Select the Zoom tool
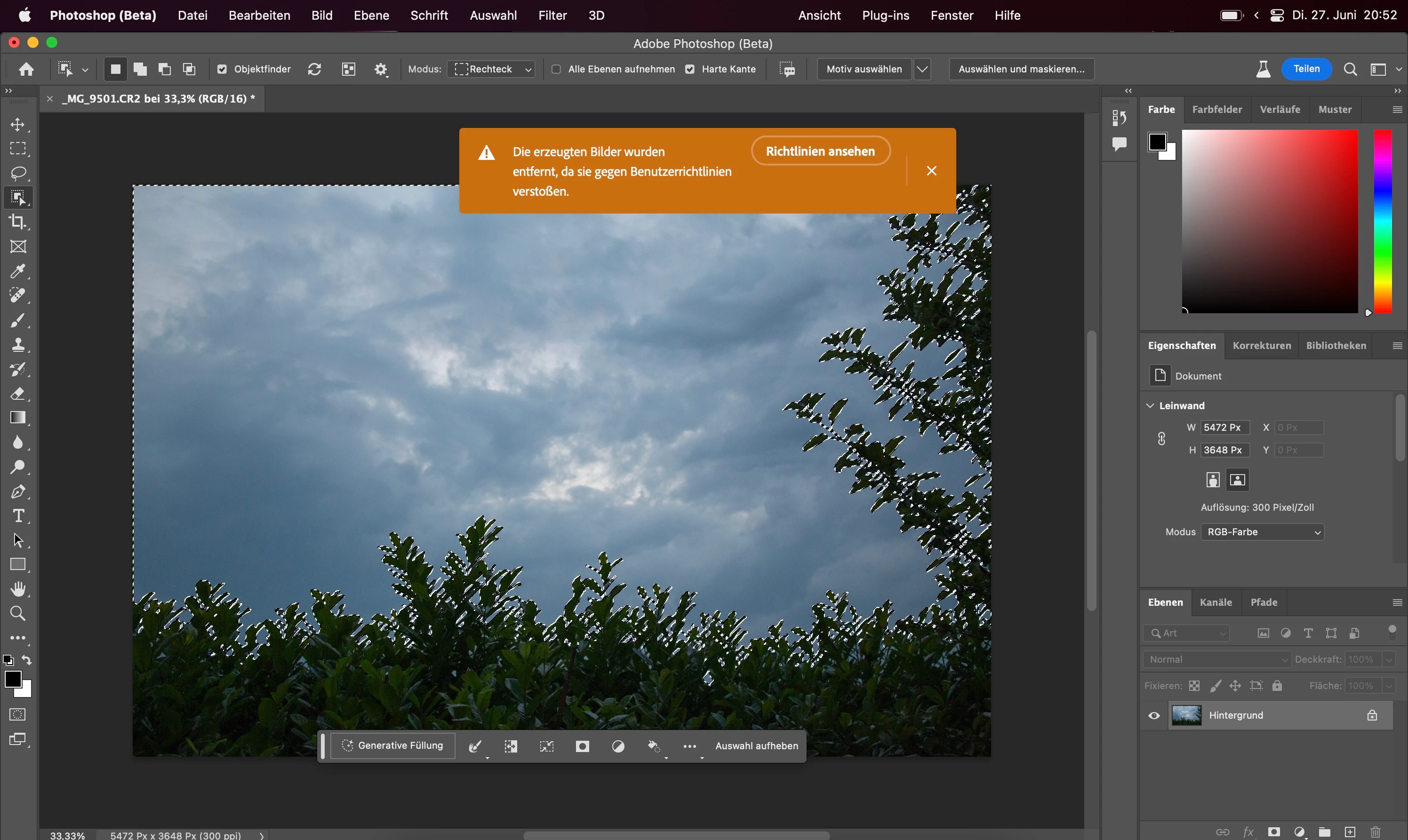 click(18, 614)
